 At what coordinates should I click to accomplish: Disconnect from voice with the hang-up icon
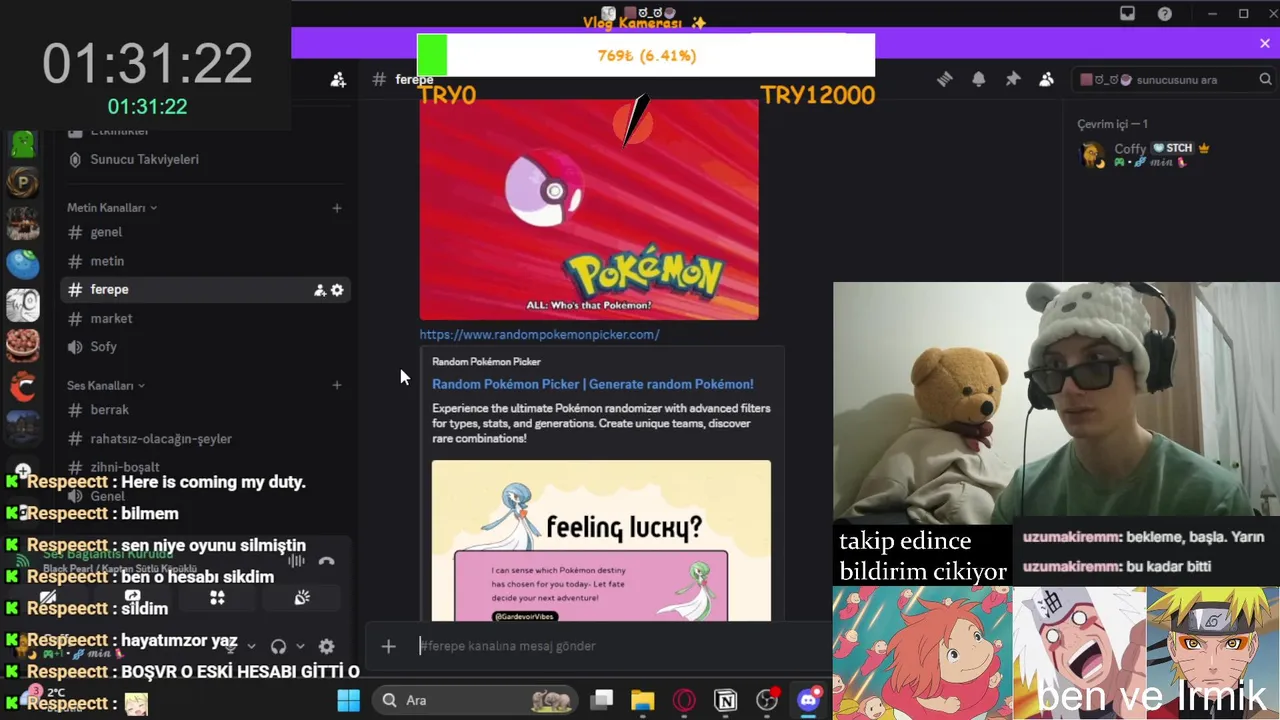(326, 560)
